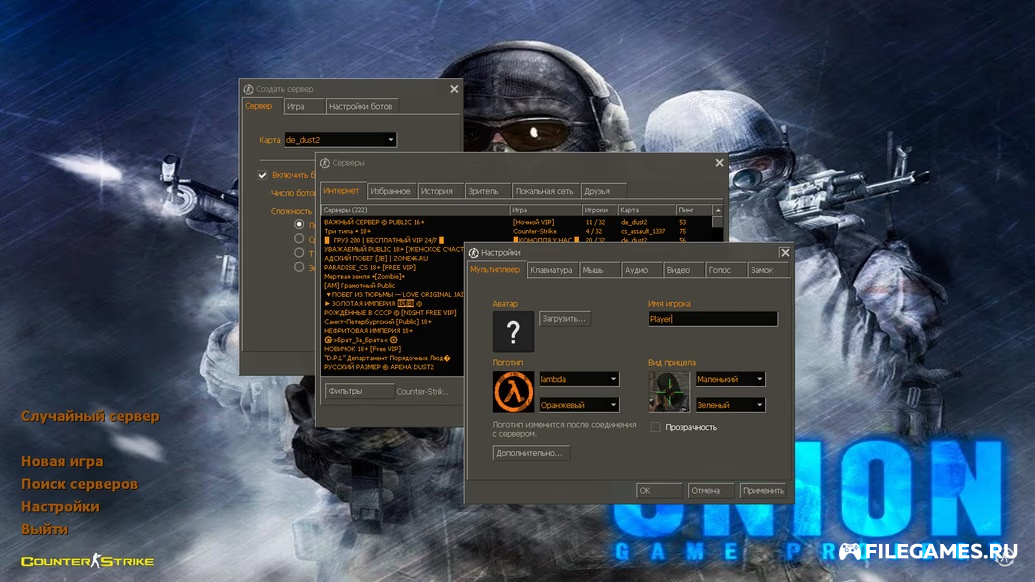Open the Настройки ботов tab

click(x=362, y=106)
